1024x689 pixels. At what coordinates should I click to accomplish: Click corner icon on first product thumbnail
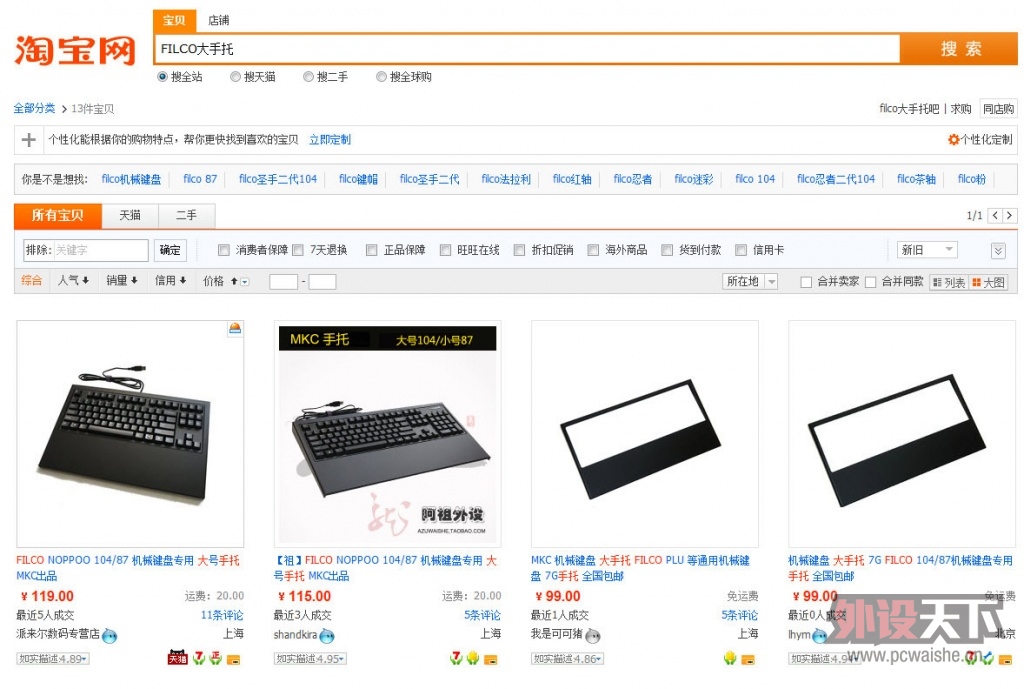coord(235,328)
